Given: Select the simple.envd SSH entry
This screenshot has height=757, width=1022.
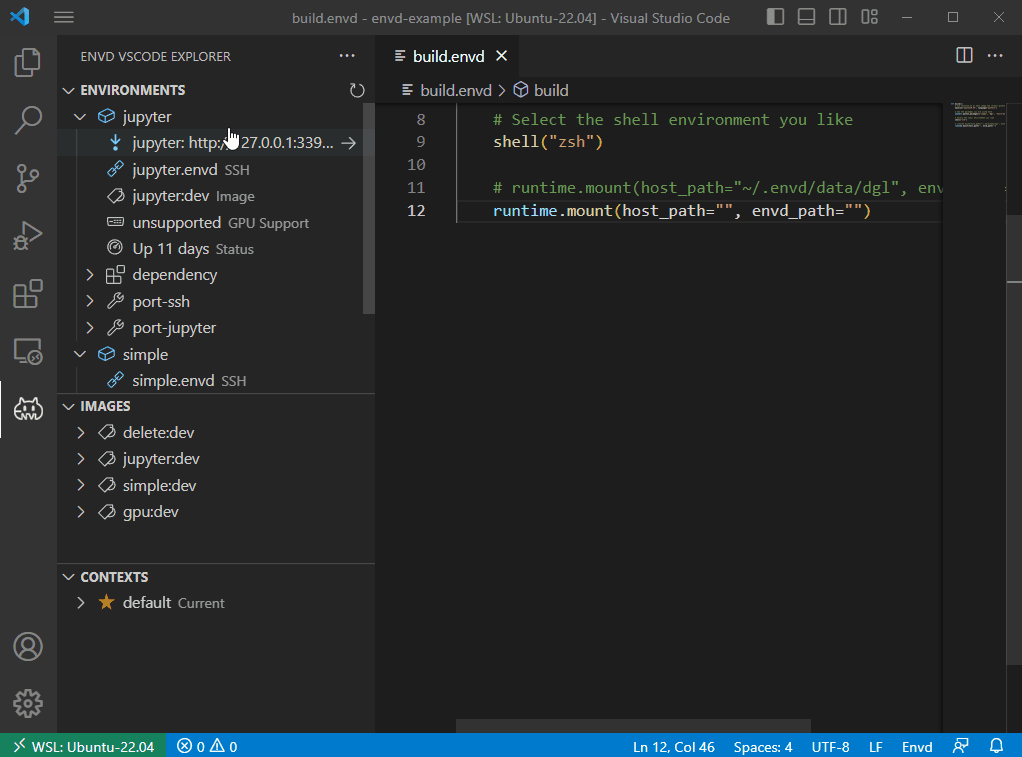Looking at the screenshot, I should pyautogui.click(x=216, y=381).
